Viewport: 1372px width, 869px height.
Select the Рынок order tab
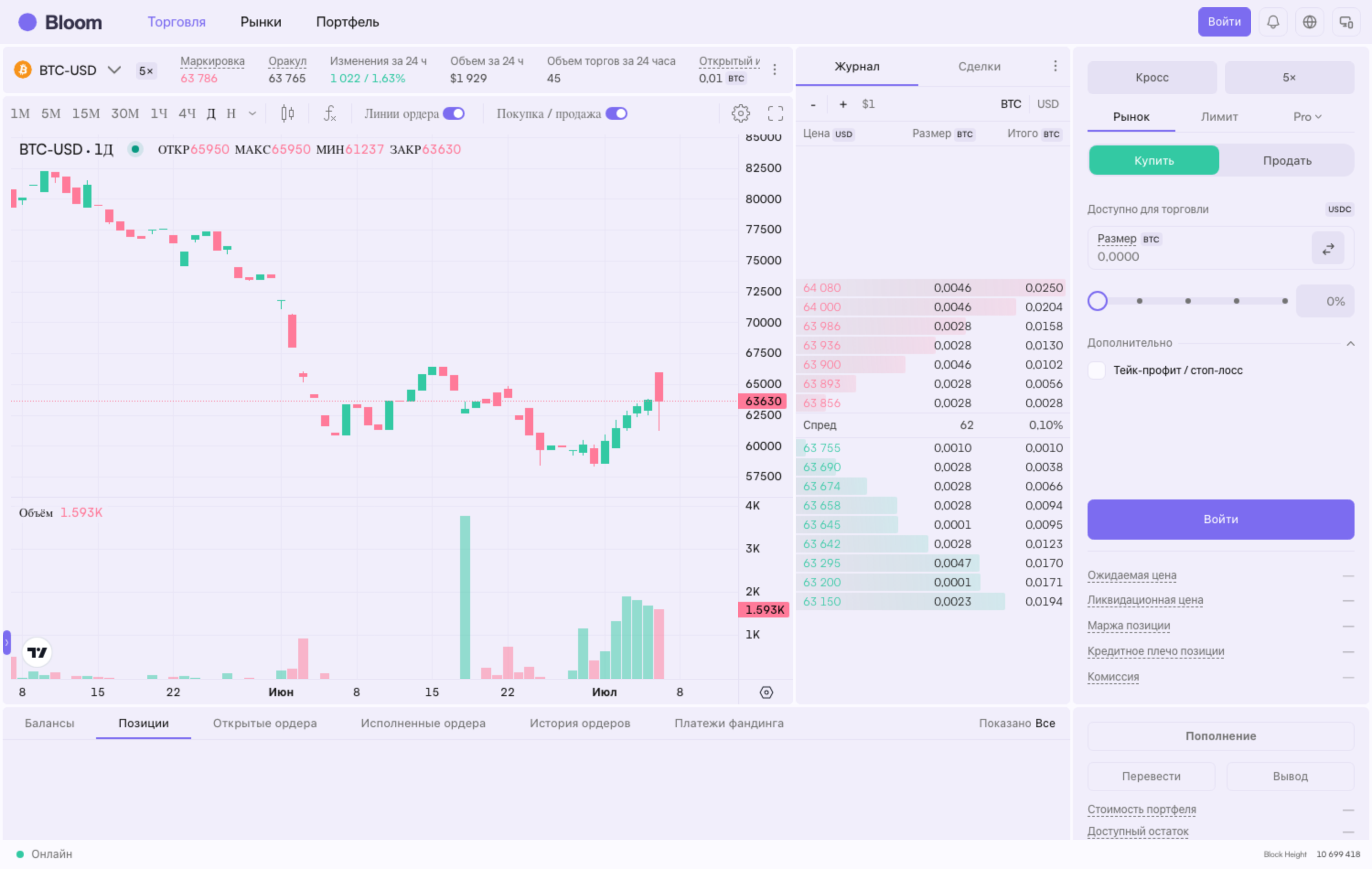pyautogui.click(x=1131, y=117)
